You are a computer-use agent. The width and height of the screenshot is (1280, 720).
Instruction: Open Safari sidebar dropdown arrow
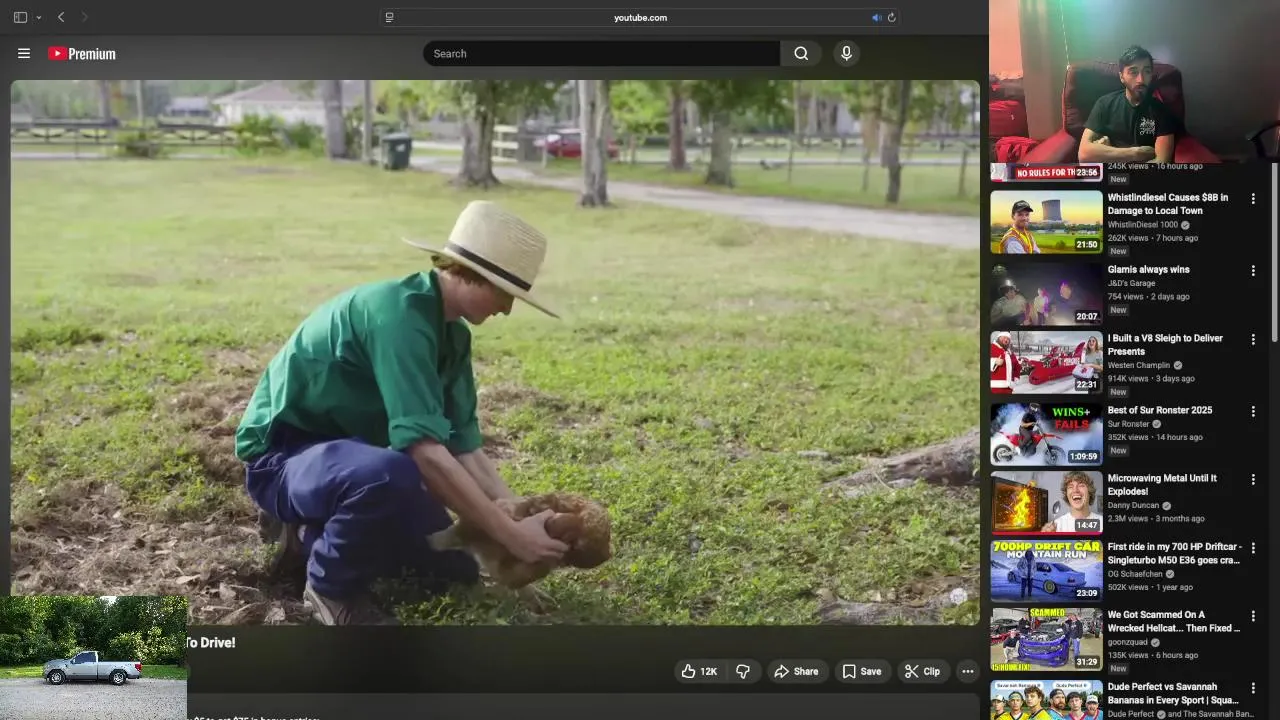[39, 17]
